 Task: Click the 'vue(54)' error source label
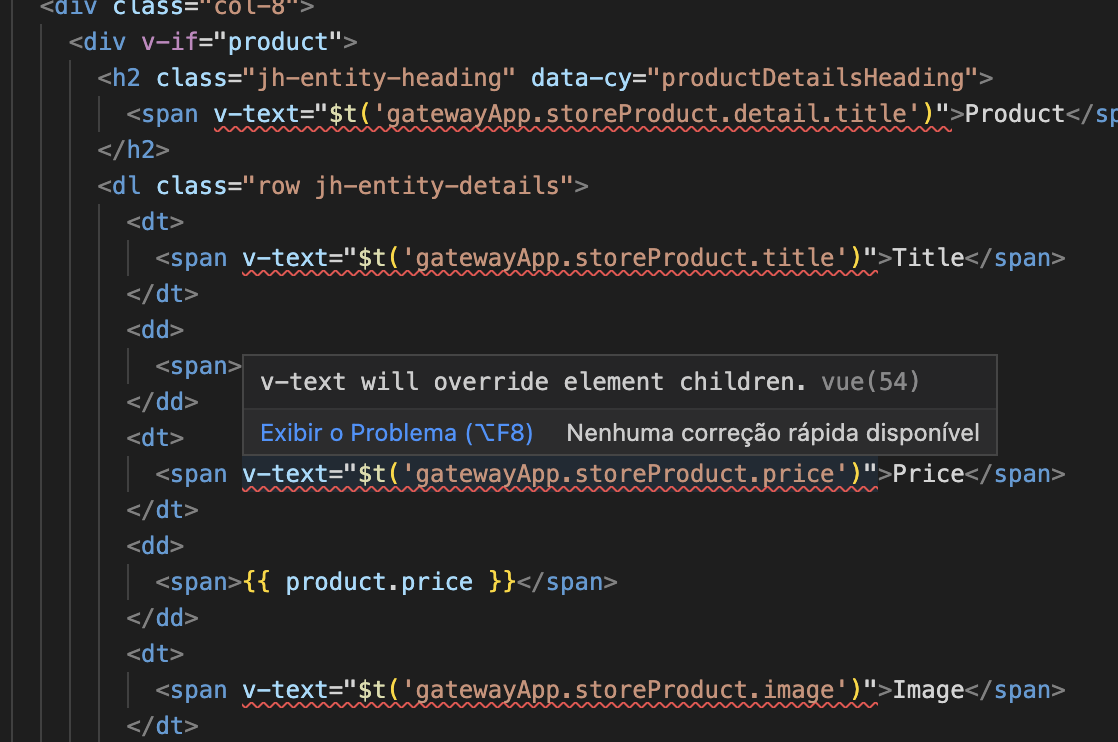tap(870, 382)
